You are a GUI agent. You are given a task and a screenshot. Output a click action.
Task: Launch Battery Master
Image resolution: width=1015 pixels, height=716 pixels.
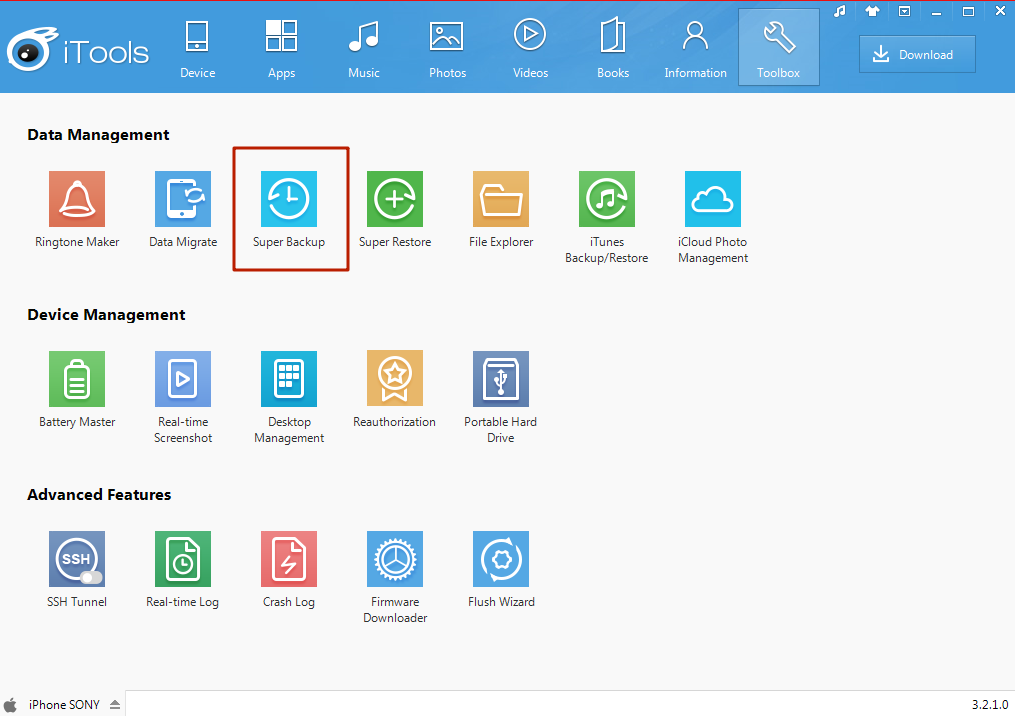pos(77,379)
